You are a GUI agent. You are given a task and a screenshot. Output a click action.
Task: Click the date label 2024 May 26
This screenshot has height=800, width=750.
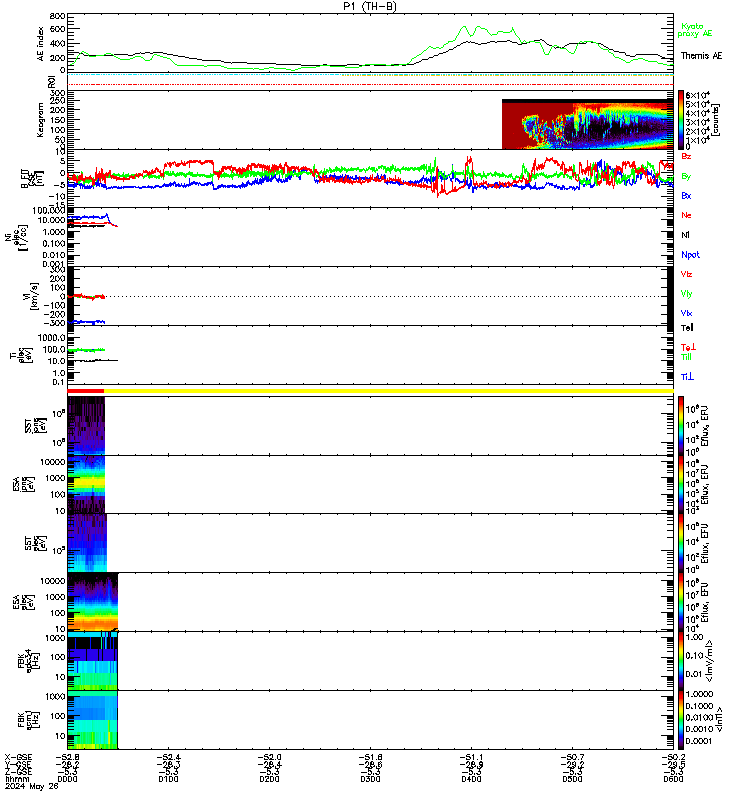pos(32,787)
